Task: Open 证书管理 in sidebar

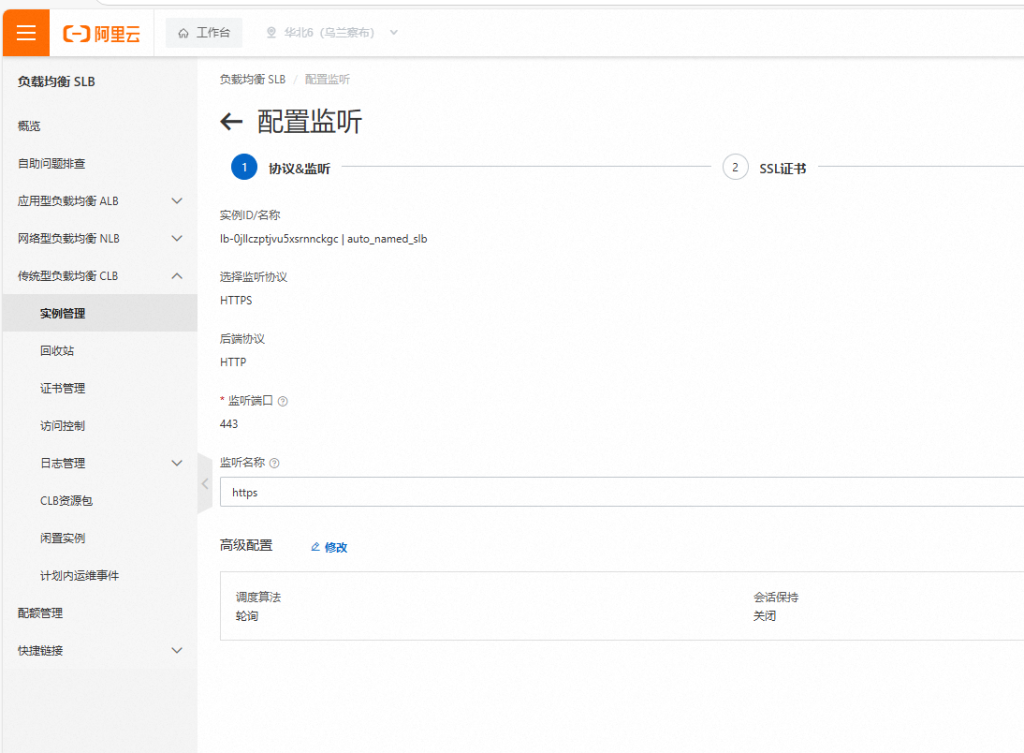Action: point(62,388)
